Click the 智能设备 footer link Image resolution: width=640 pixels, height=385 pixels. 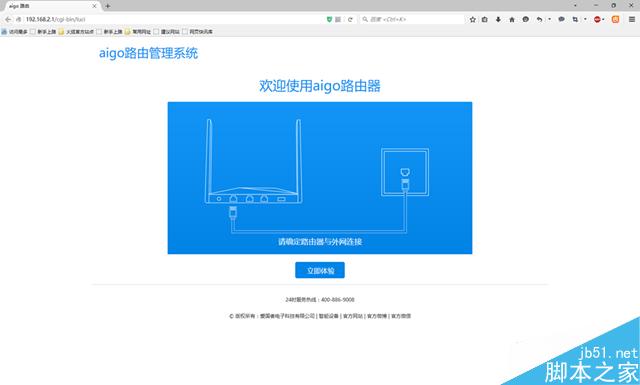(x=329, y=316)
